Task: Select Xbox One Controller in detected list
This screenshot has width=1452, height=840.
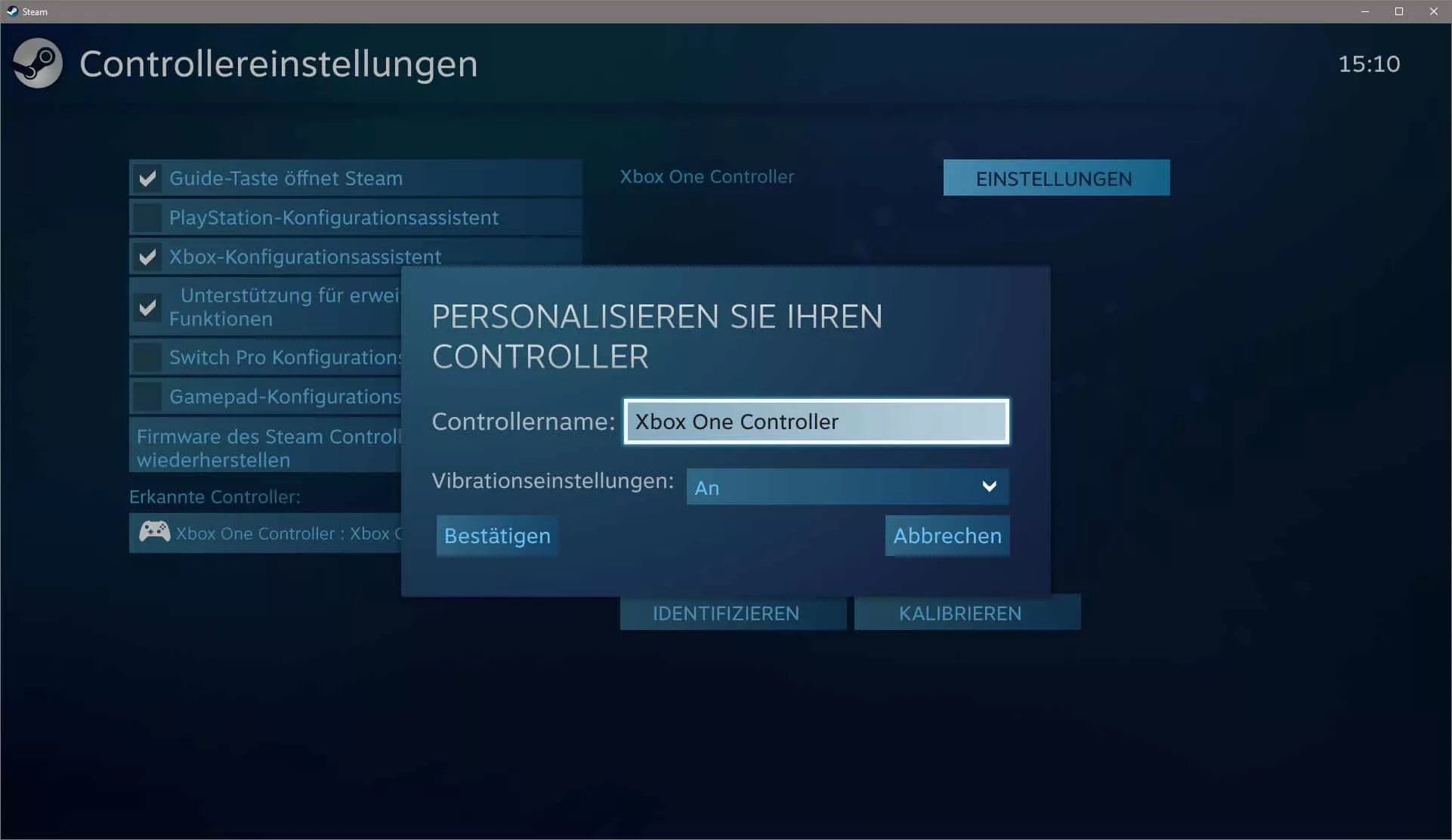Action: pos(266,533)
